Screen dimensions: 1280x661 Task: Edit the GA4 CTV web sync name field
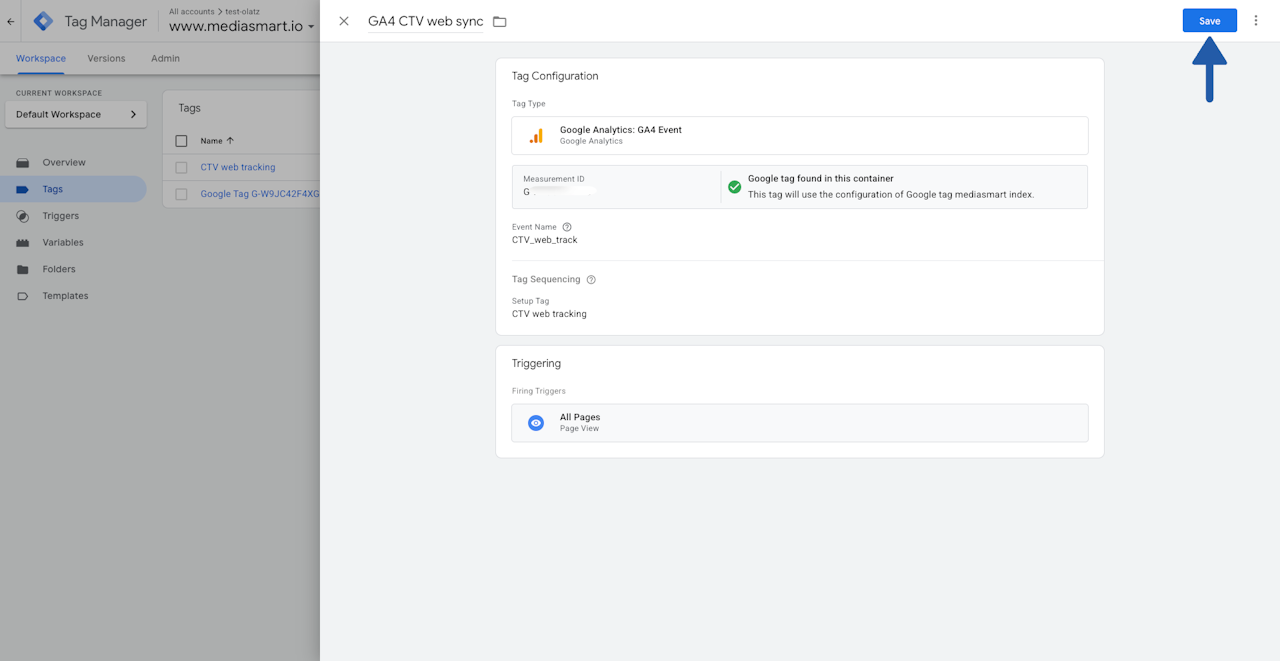[425, 22]
